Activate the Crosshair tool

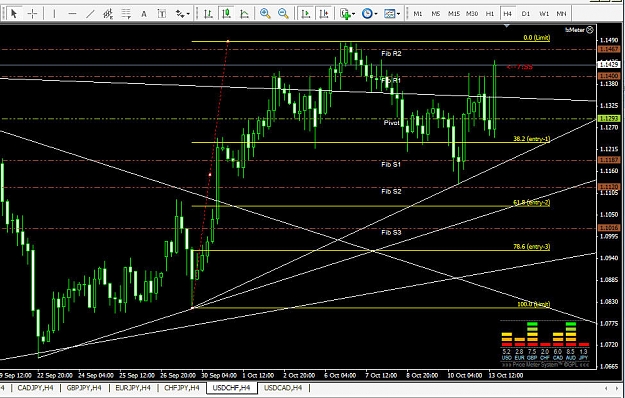pyautogui.click(x=32, y=14)
